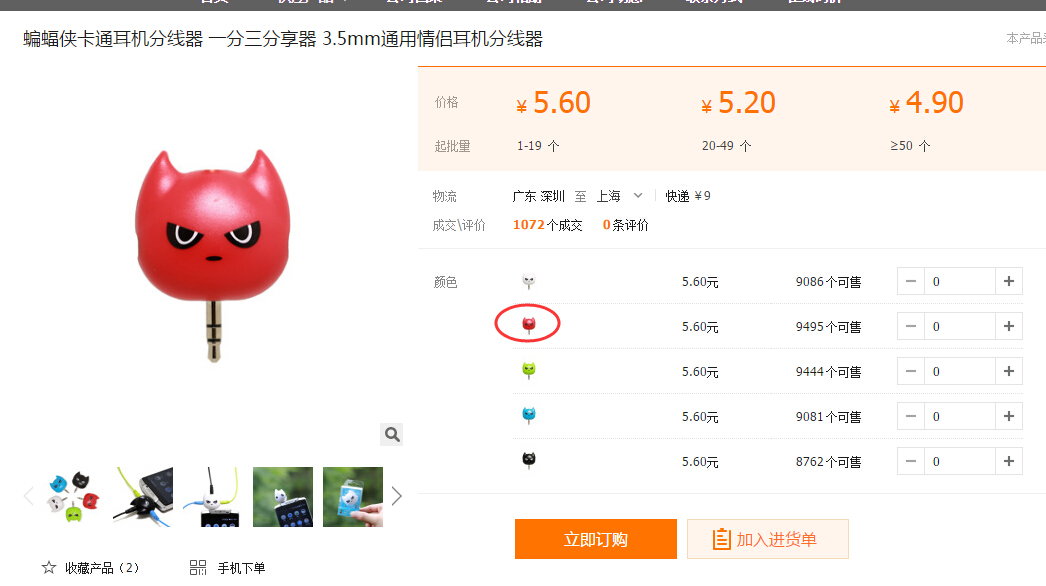This screenshot has width=1046, height=586.
Task: Increase quantity for the white color row
Action: (x=1009, y=282)
